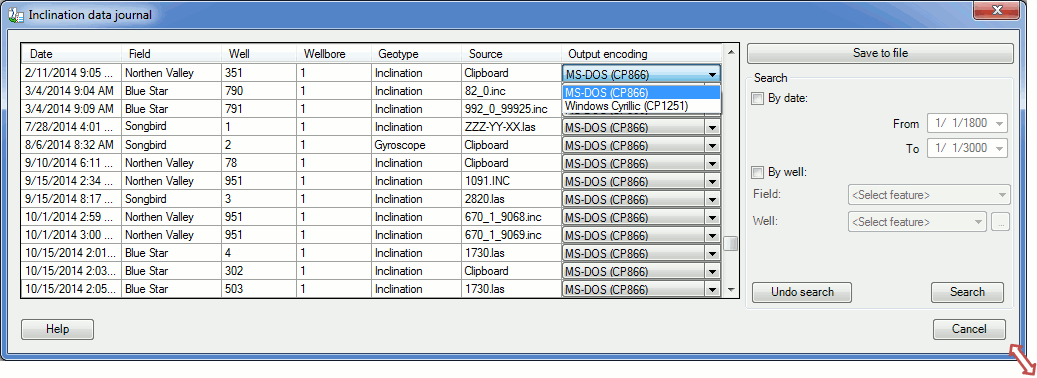
Task: Expand the Field select feature dropdown
Action: pyautogui.click(x=1003, y=195)
